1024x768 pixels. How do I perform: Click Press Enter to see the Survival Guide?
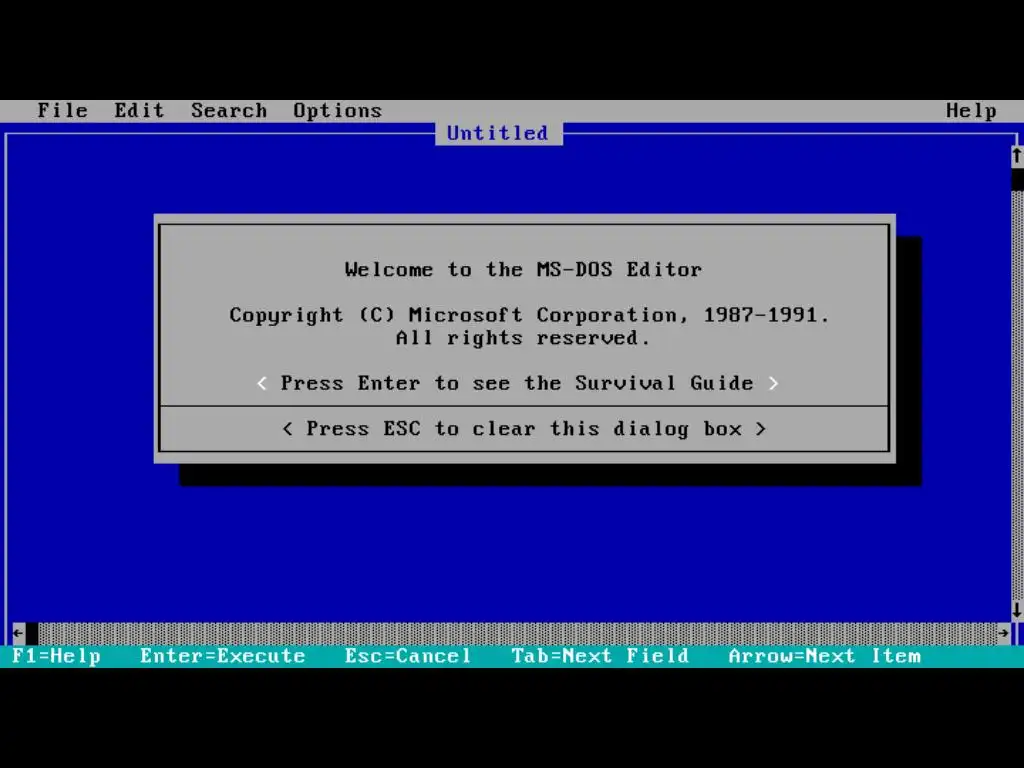click(517, 383)
